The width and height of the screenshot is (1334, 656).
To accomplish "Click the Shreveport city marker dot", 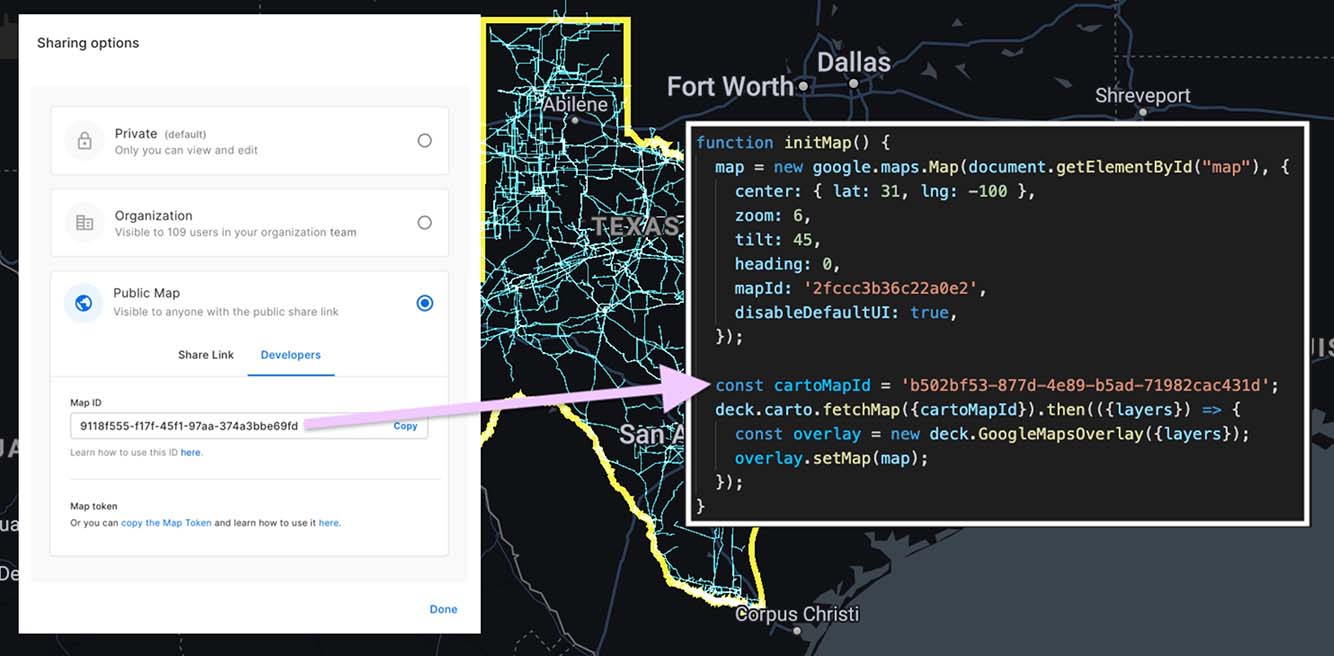I will tap(1143, 115).
